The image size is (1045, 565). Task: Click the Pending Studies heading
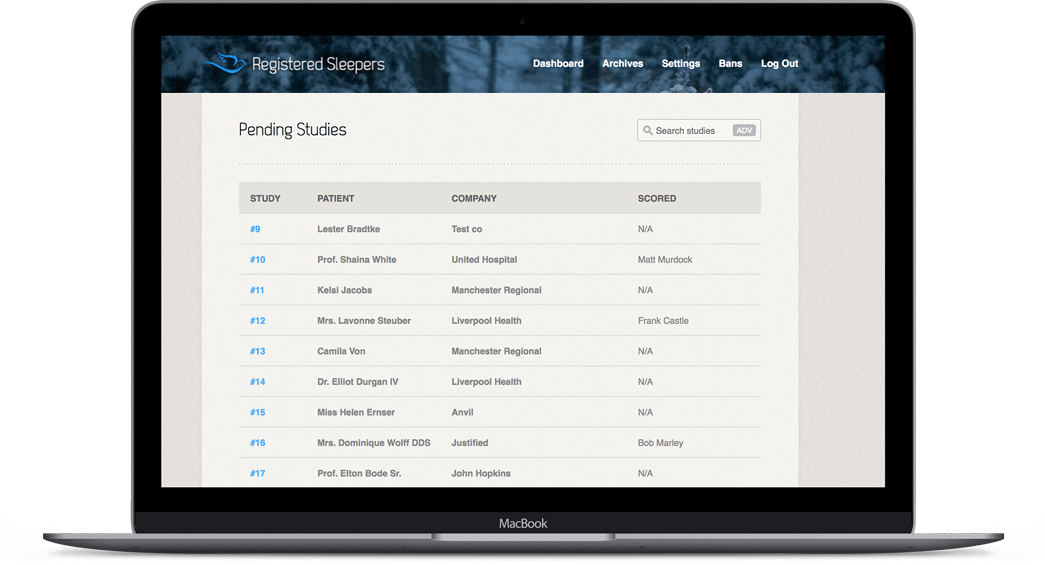point(293,130)
